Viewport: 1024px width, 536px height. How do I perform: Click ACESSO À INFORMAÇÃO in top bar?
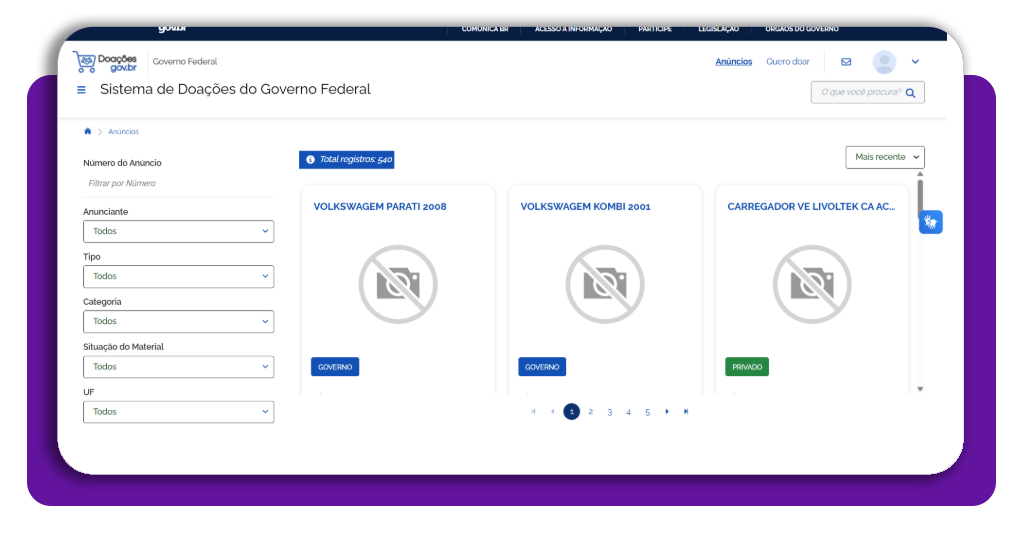coord(573,29)
